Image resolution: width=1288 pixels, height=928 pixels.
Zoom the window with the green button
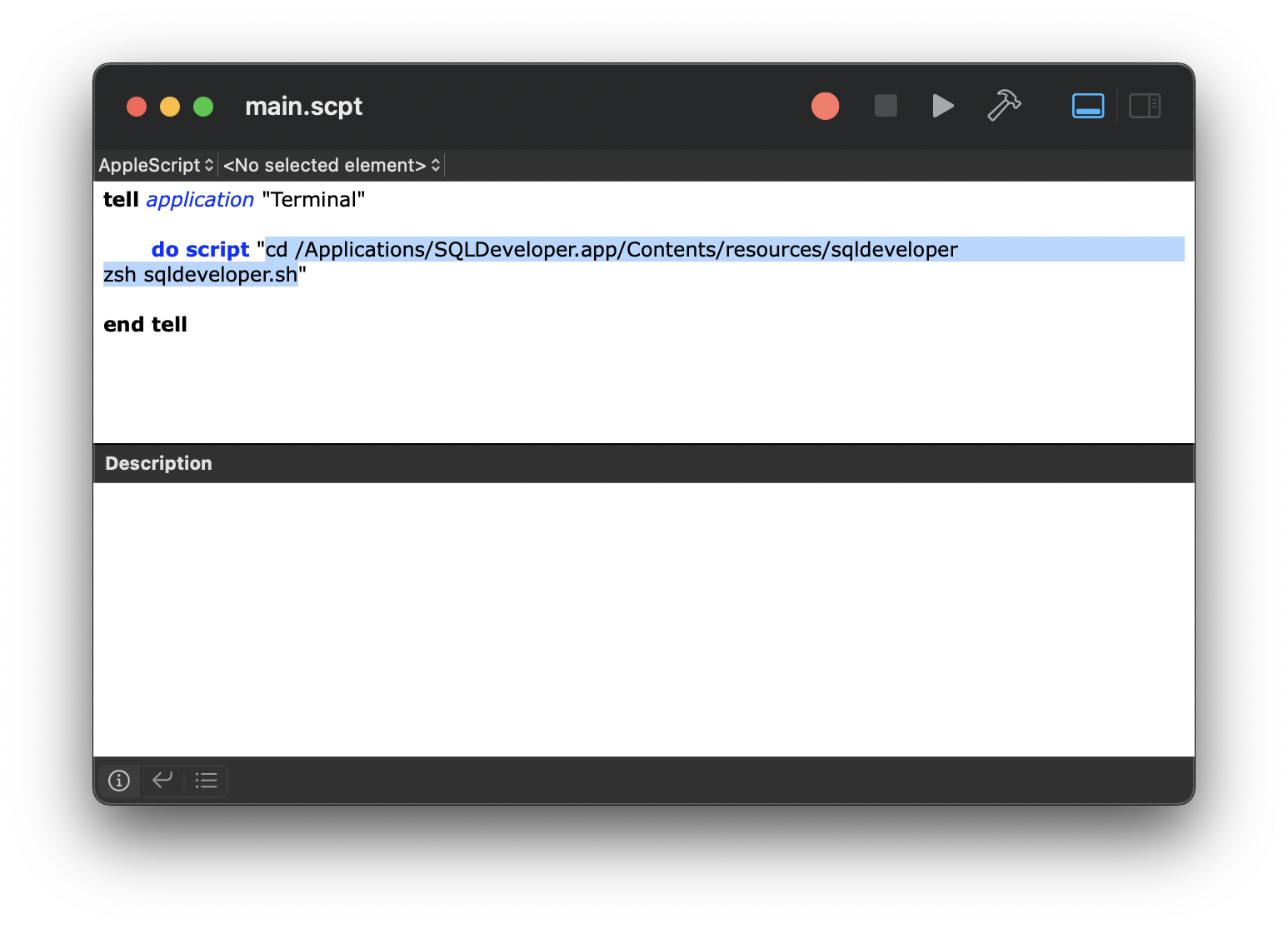[x=203, y=107]
